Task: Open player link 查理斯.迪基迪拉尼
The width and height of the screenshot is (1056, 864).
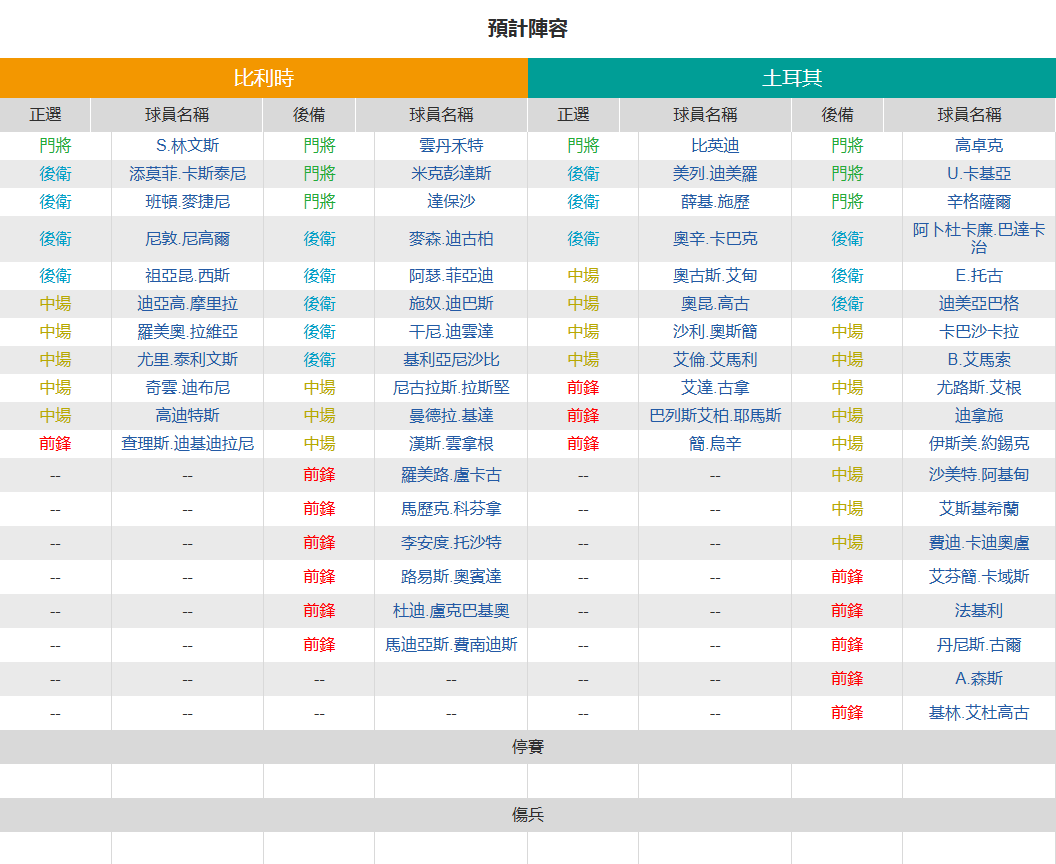Action: (187, 444)
